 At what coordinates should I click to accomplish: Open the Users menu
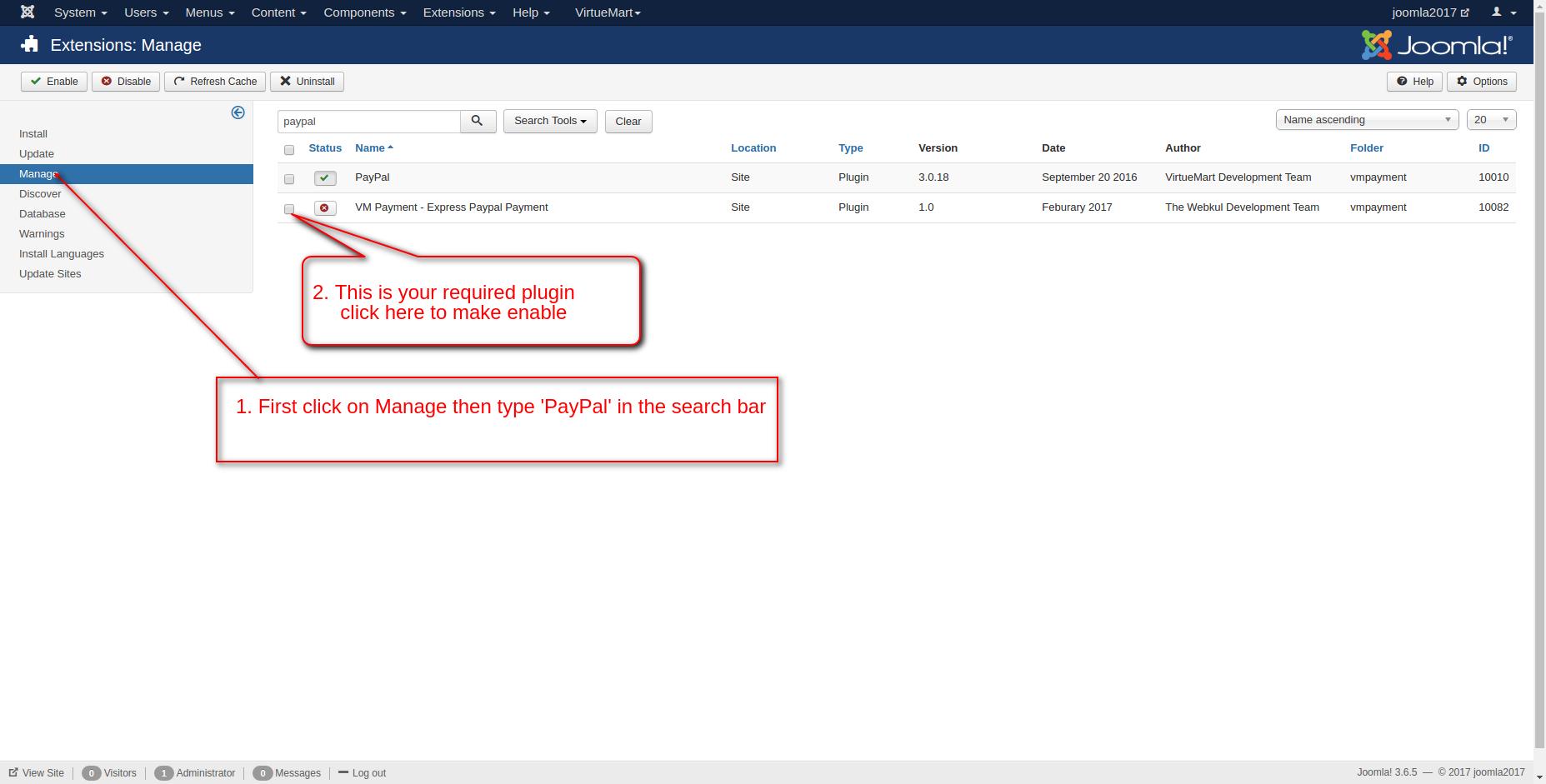[146, 12]
